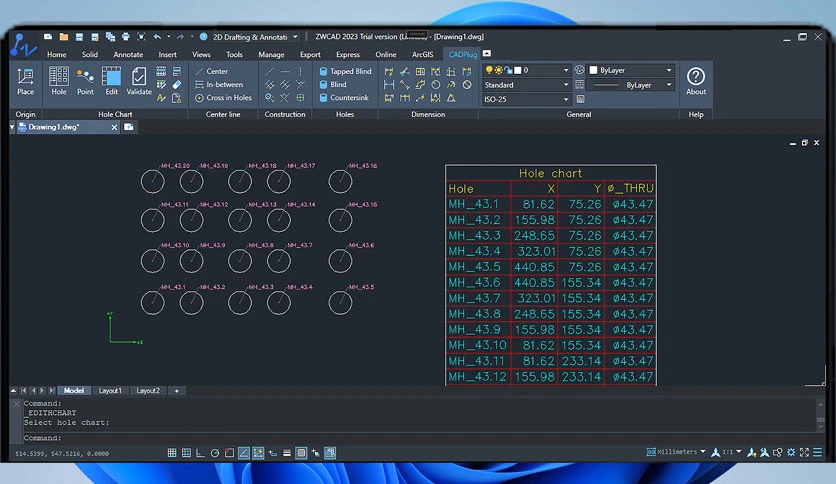Open the layer 0 dropdown
Screen dimensions: 836x484
(526, 70)
